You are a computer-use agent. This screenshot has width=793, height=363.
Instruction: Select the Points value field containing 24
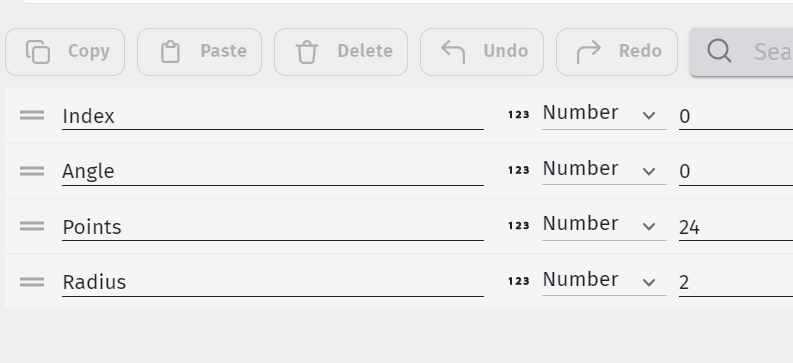click(x=736, y=227)
